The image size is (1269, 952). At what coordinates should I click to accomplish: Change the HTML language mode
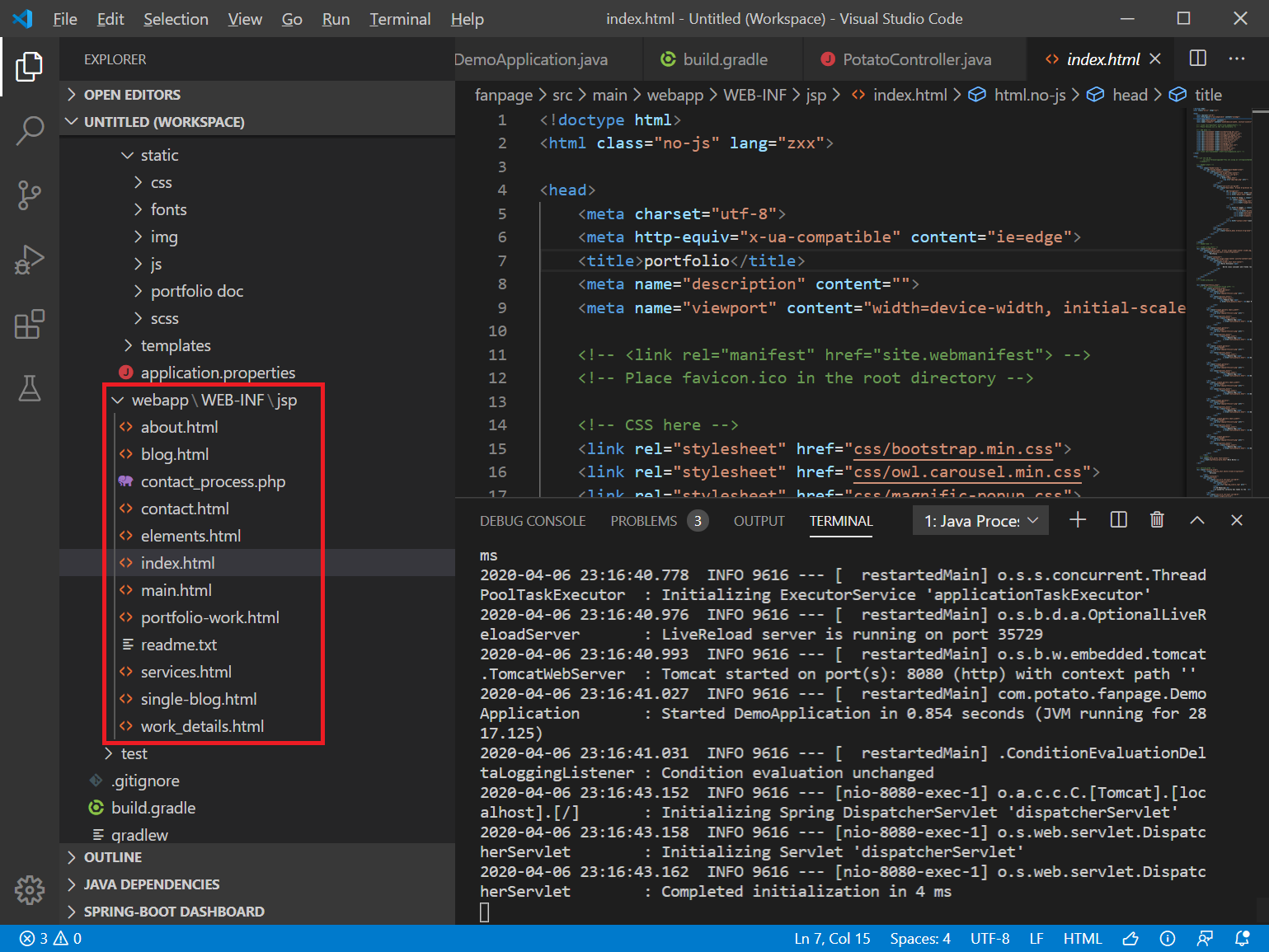click(1083, 939)
